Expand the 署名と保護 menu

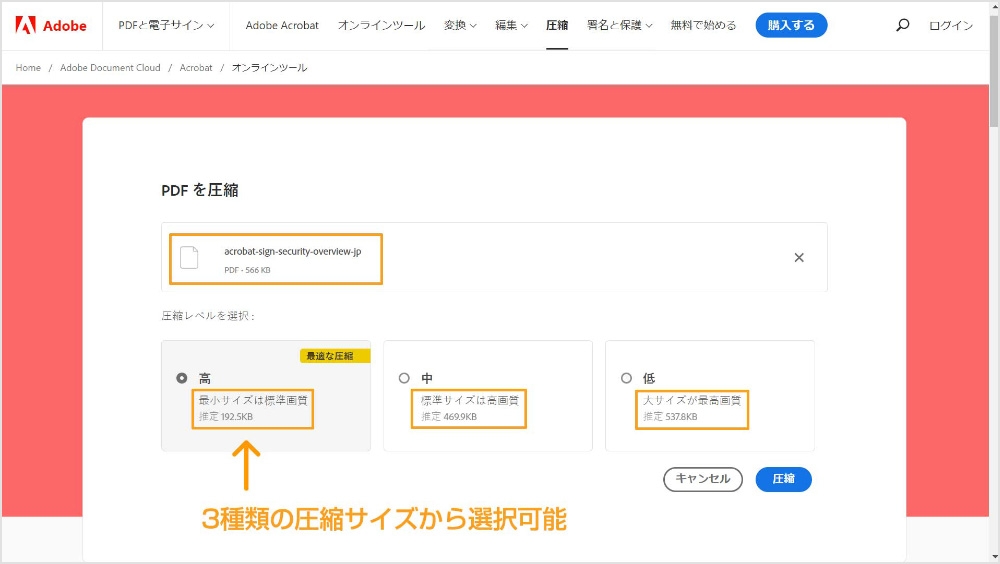click(x=619, y=26)
